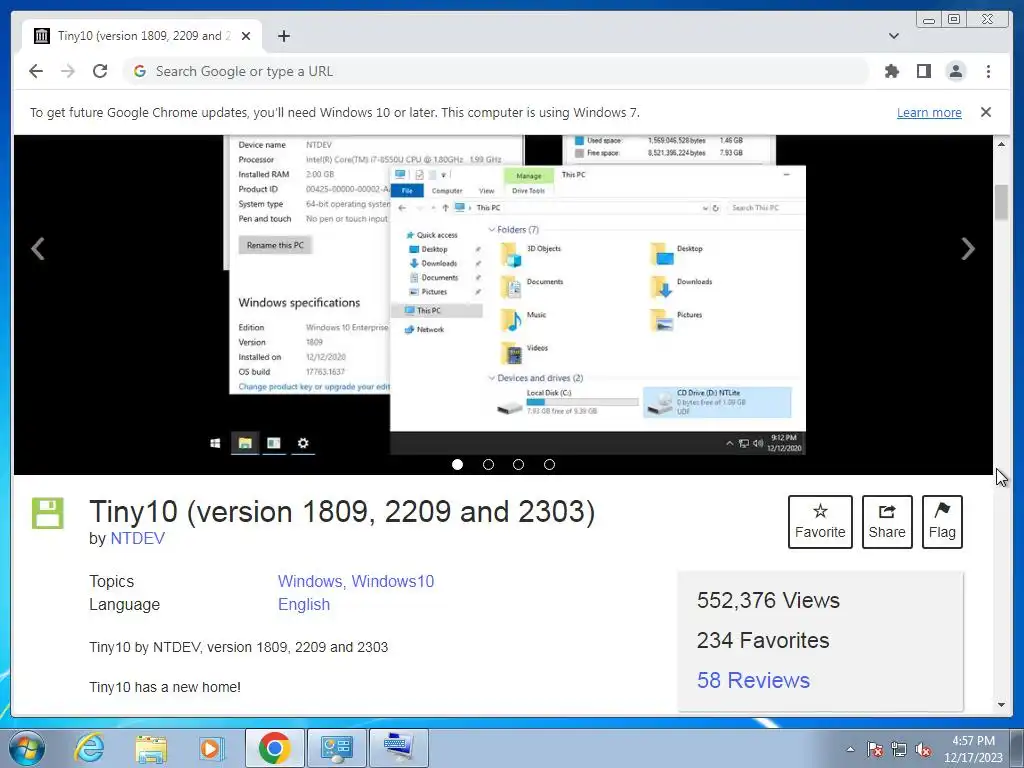
Task: Open the Windows10 topic link
Action: pyautogui.click(x=392, y=581)
